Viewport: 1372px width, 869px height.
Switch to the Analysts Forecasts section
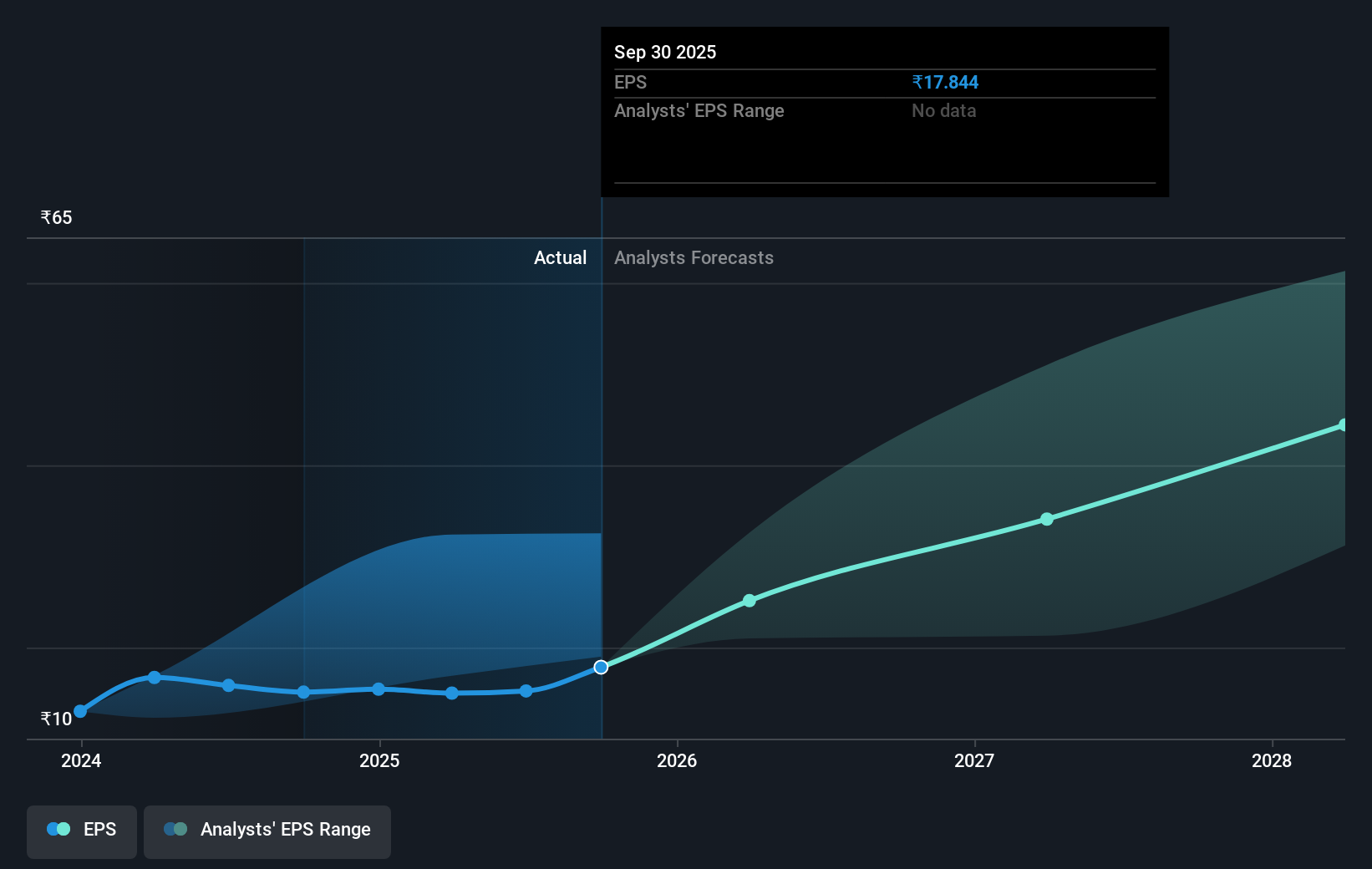point(694,258)
